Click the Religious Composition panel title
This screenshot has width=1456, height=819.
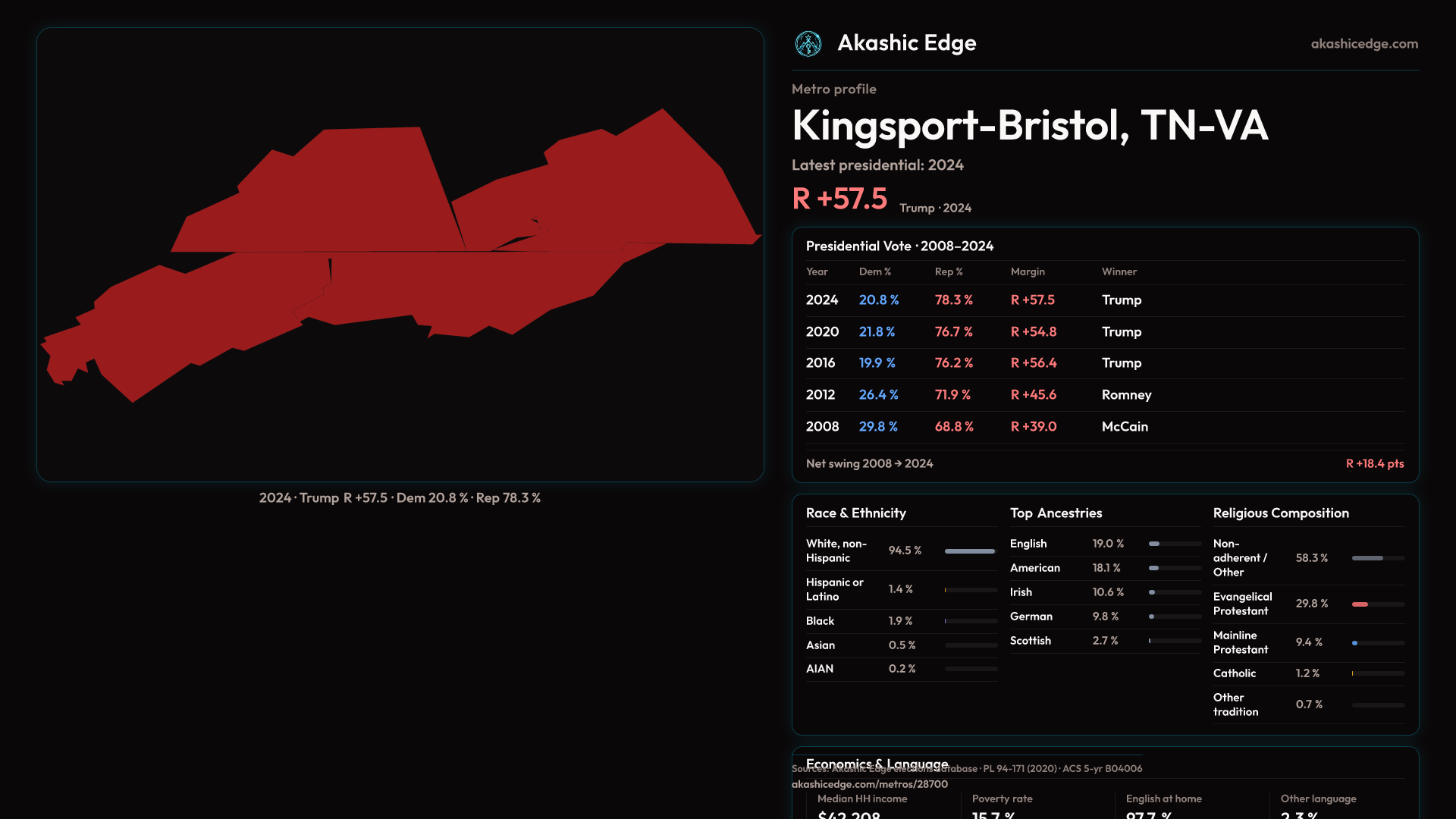pyautogui.click(x=1280, y=513)
